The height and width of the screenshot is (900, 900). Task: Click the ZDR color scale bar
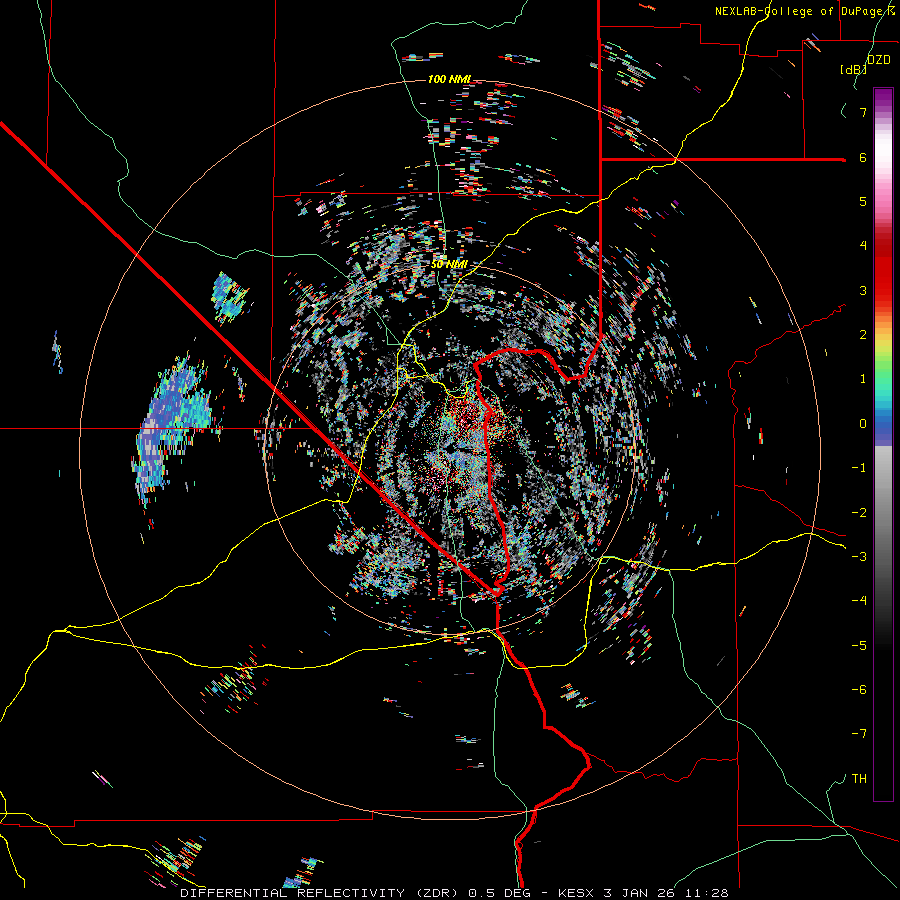point(883,444)
